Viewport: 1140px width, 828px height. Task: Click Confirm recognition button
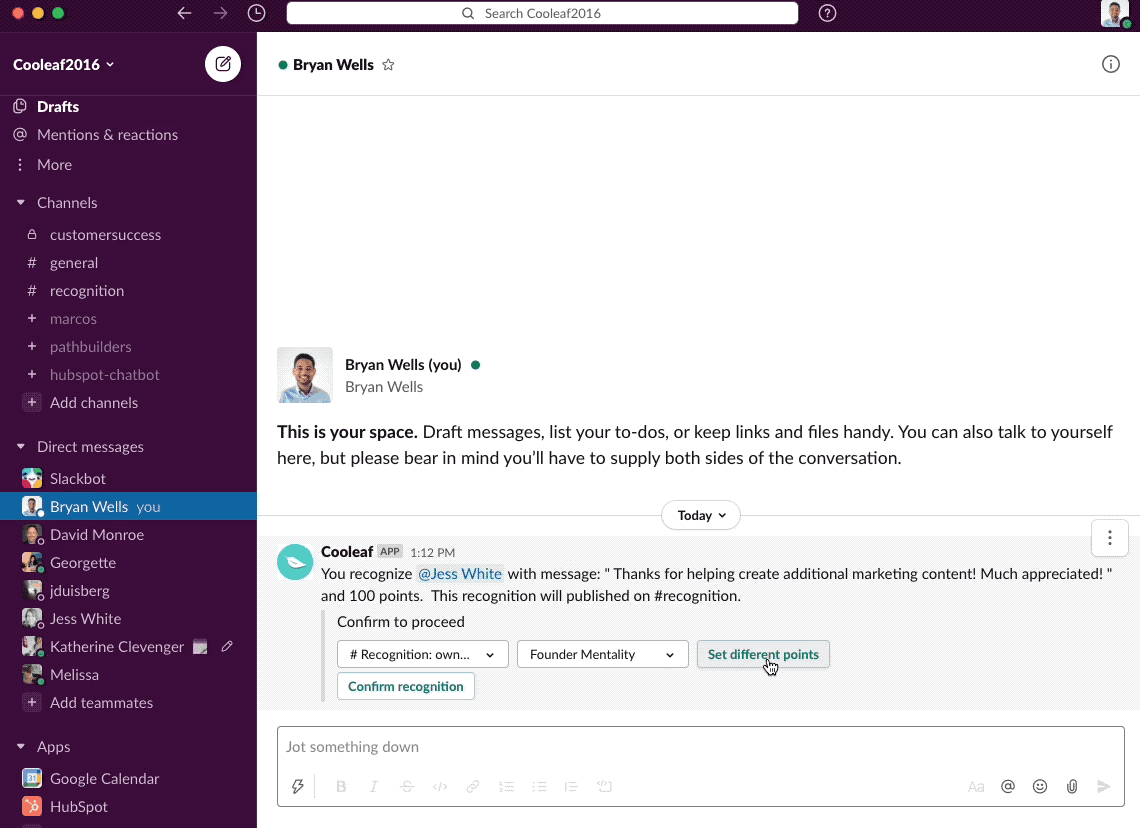[406, 686]
